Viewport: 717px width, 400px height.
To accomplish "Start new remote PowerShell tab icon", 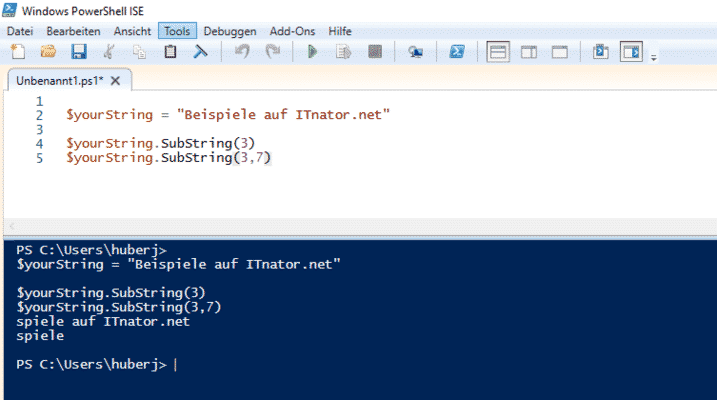I will 415,52.
